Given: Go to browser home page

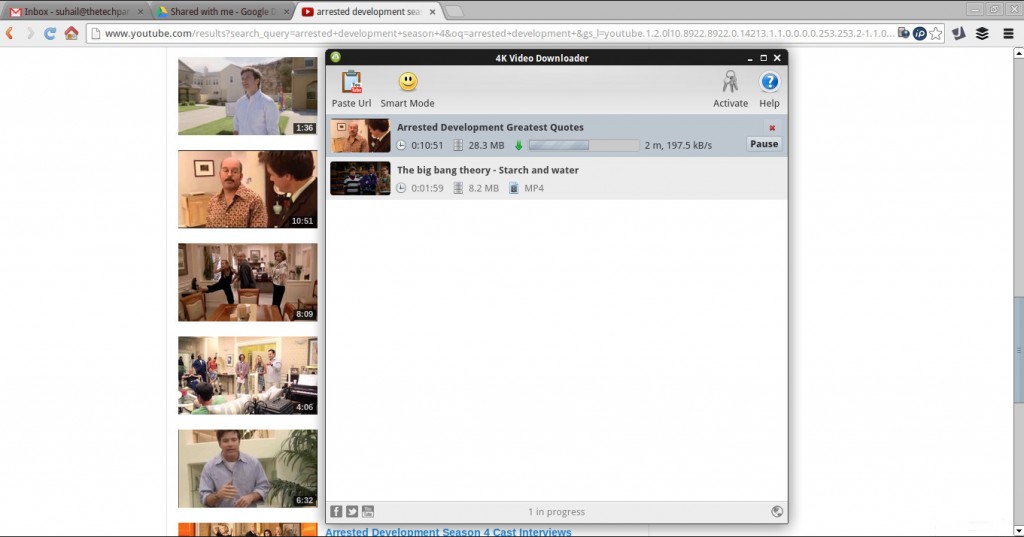Looking at the screenshot, I should (x=71, y=33).
